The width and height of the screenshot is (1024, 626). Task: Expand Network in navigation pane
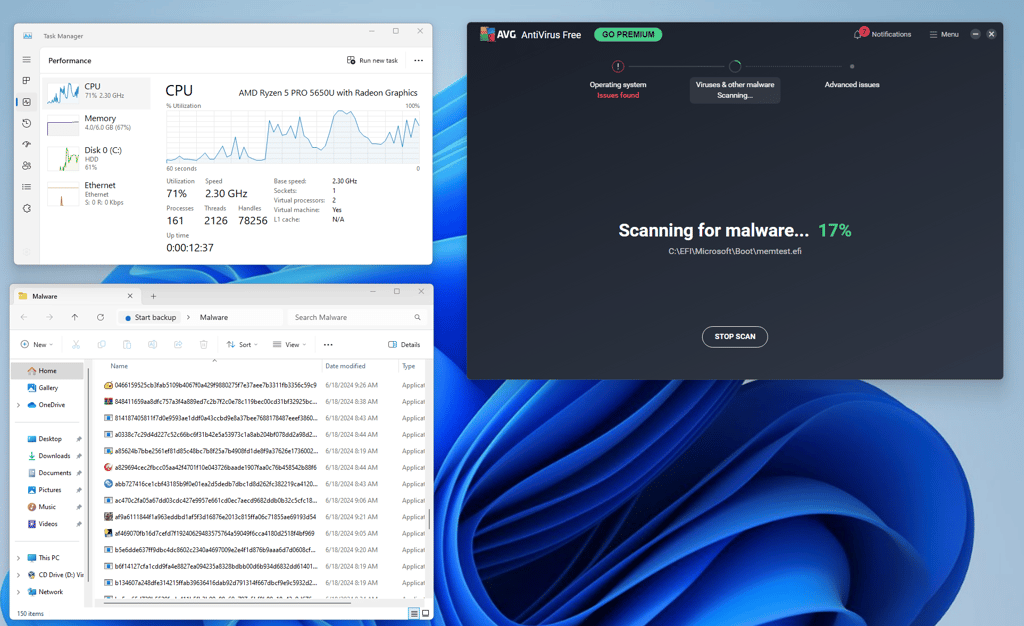pyautogui.click(x=18, y=592)
